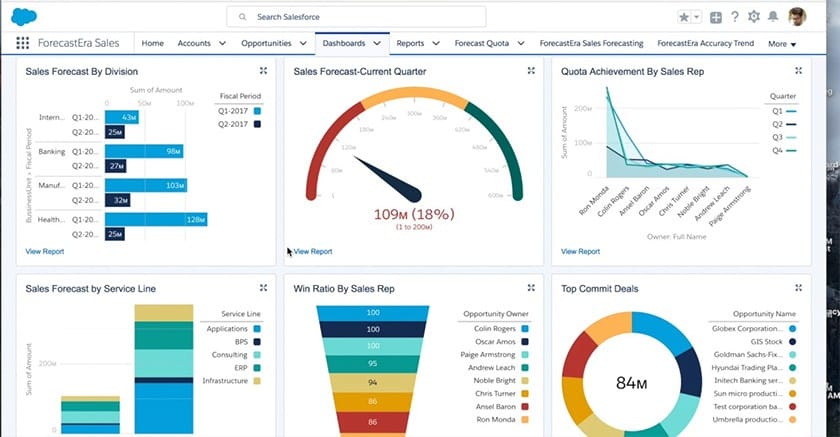Click the Paige Armstrong legend entry
The width and height of the screenshot is (840, 437).
(x=494, y=355)
